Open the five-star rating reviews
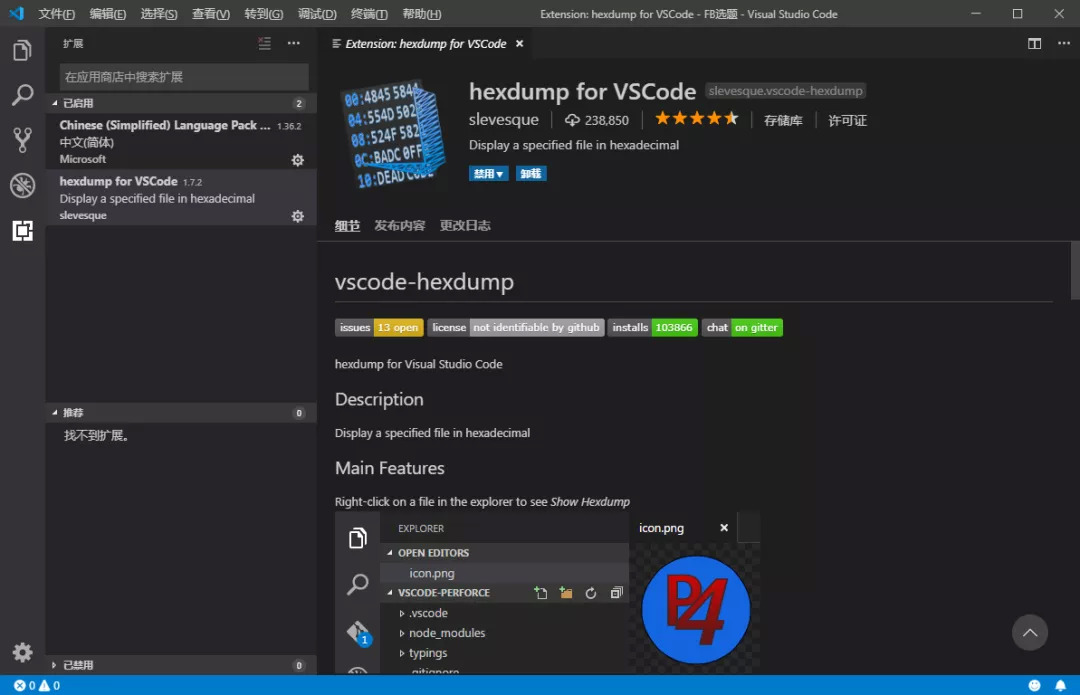Image resolution: width=1080 pixels, height=695 pixels. tap(696, 118)
